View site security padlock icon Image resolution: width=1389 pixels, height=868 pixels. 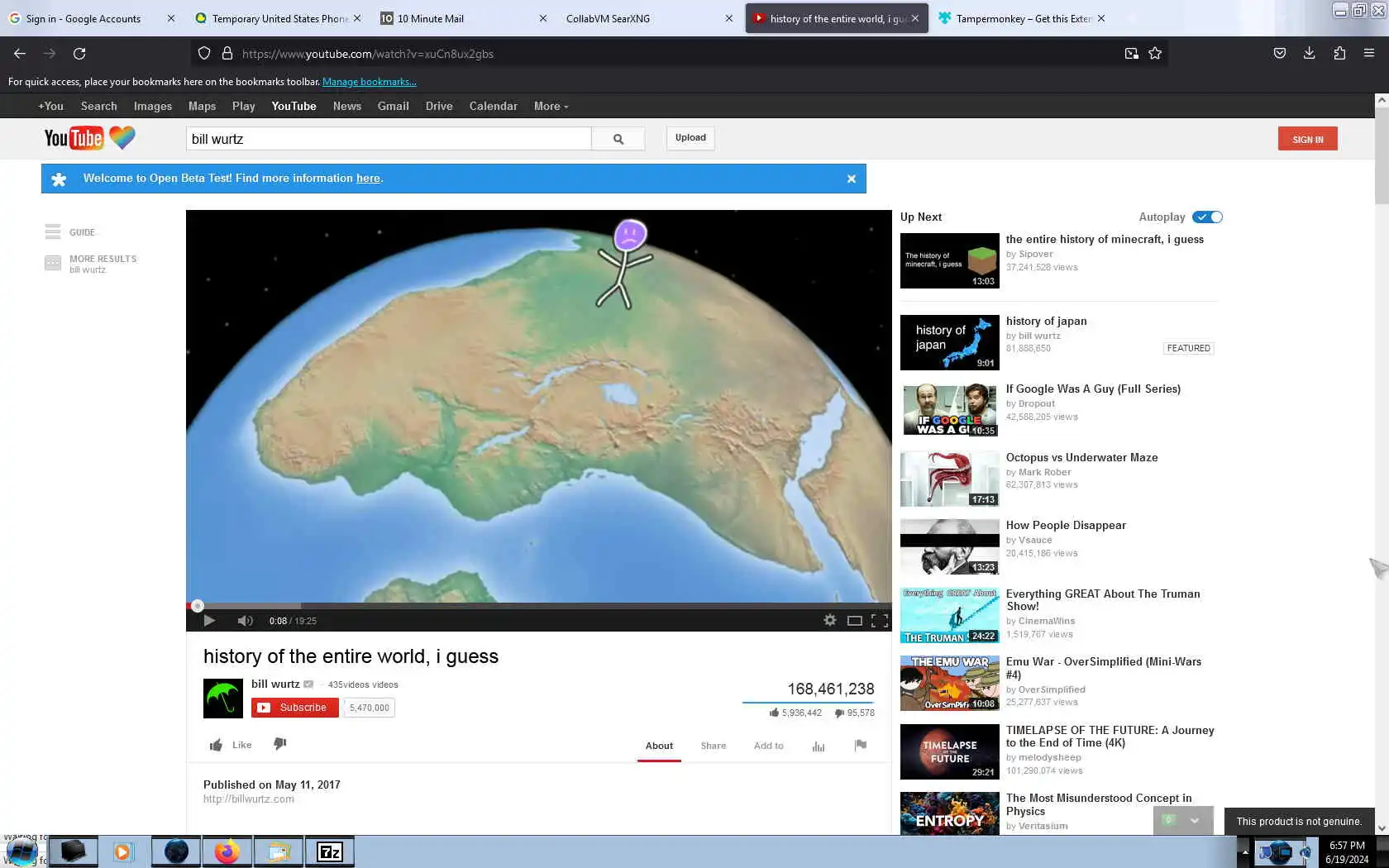pos(227,54)
